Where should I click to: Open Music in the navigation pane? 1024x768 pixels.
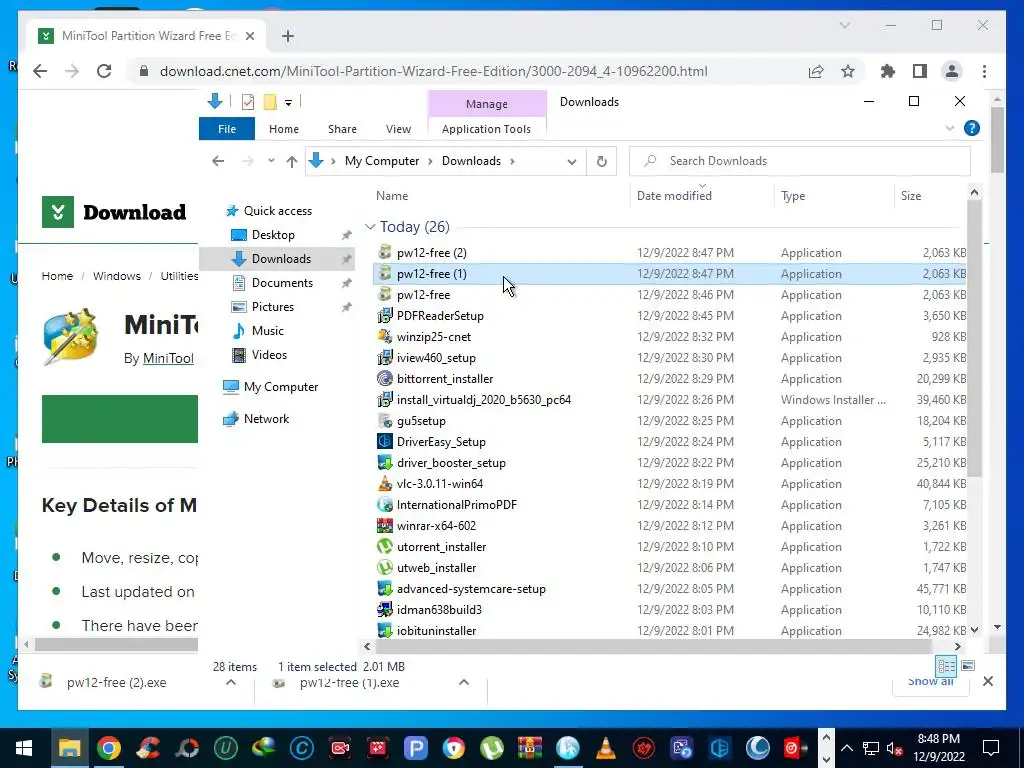click(267, 331)
